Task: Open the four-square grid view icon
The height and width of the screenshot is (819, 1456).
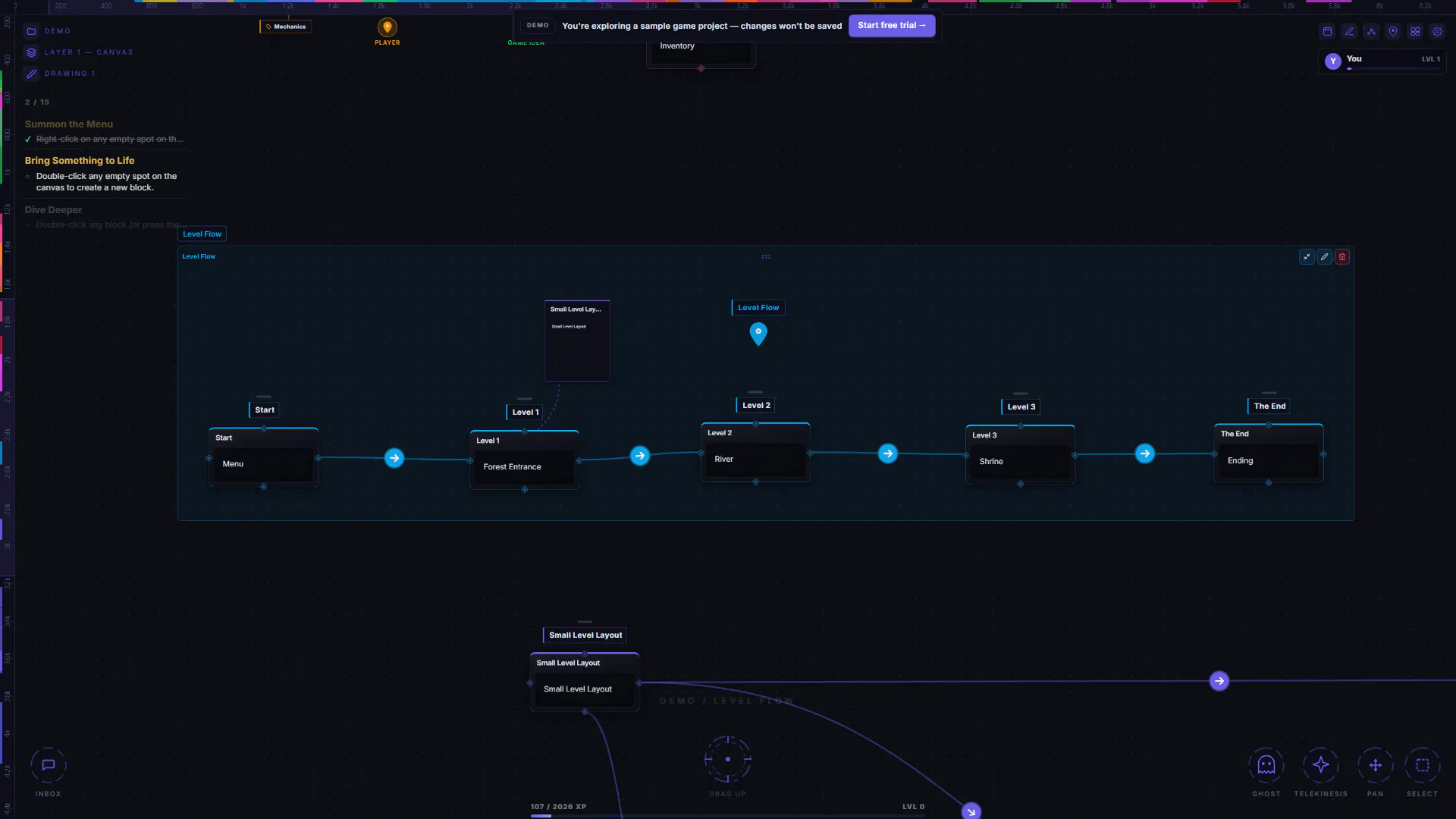Action: pos(1415,32)
